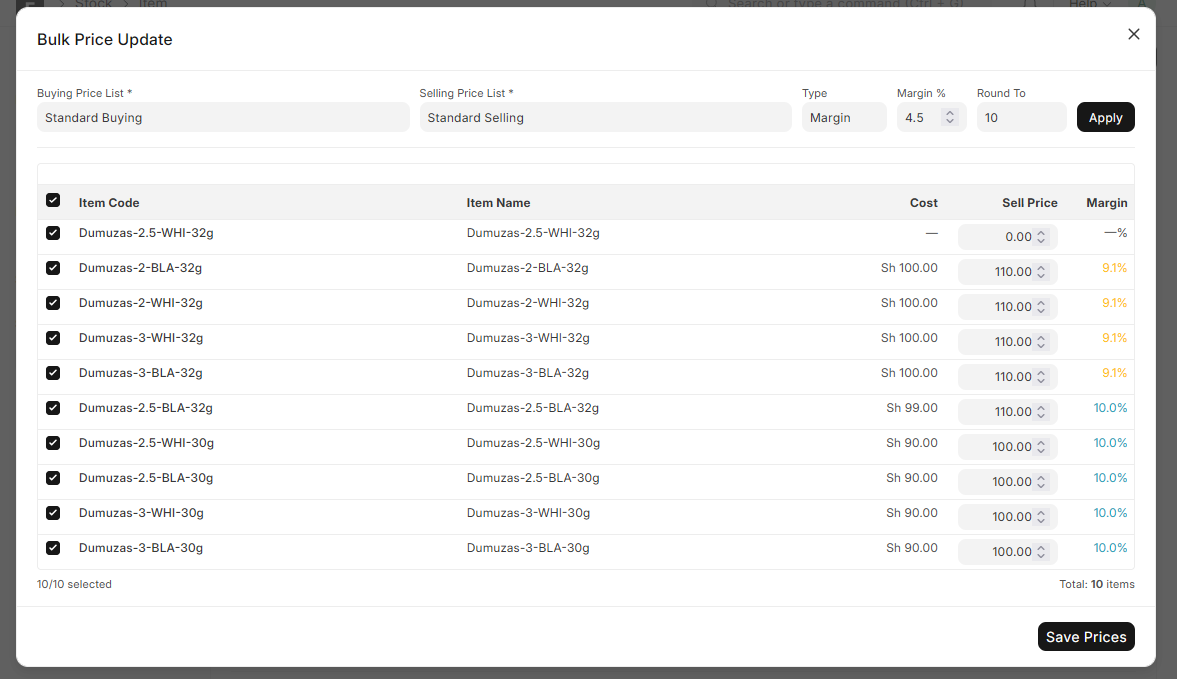Open the Buying Price List field
The width and height of the screenshot is (1177, 679).
(223, 118)
